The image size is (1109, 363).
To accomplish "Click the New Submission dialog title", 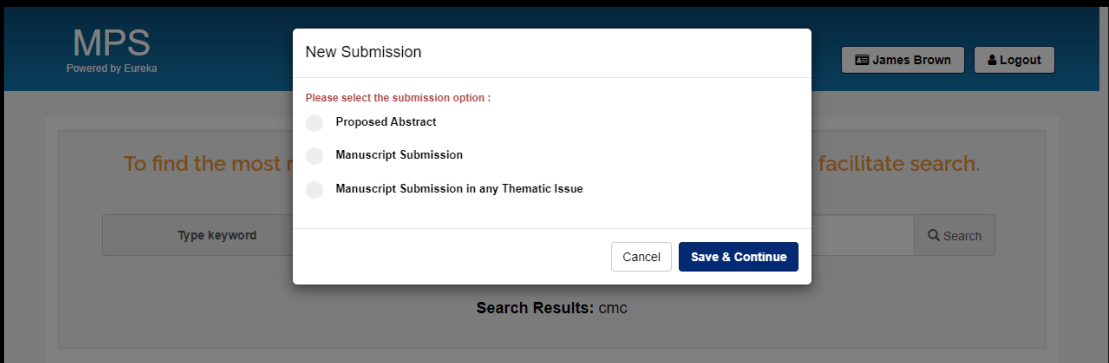I will (364, 52).
